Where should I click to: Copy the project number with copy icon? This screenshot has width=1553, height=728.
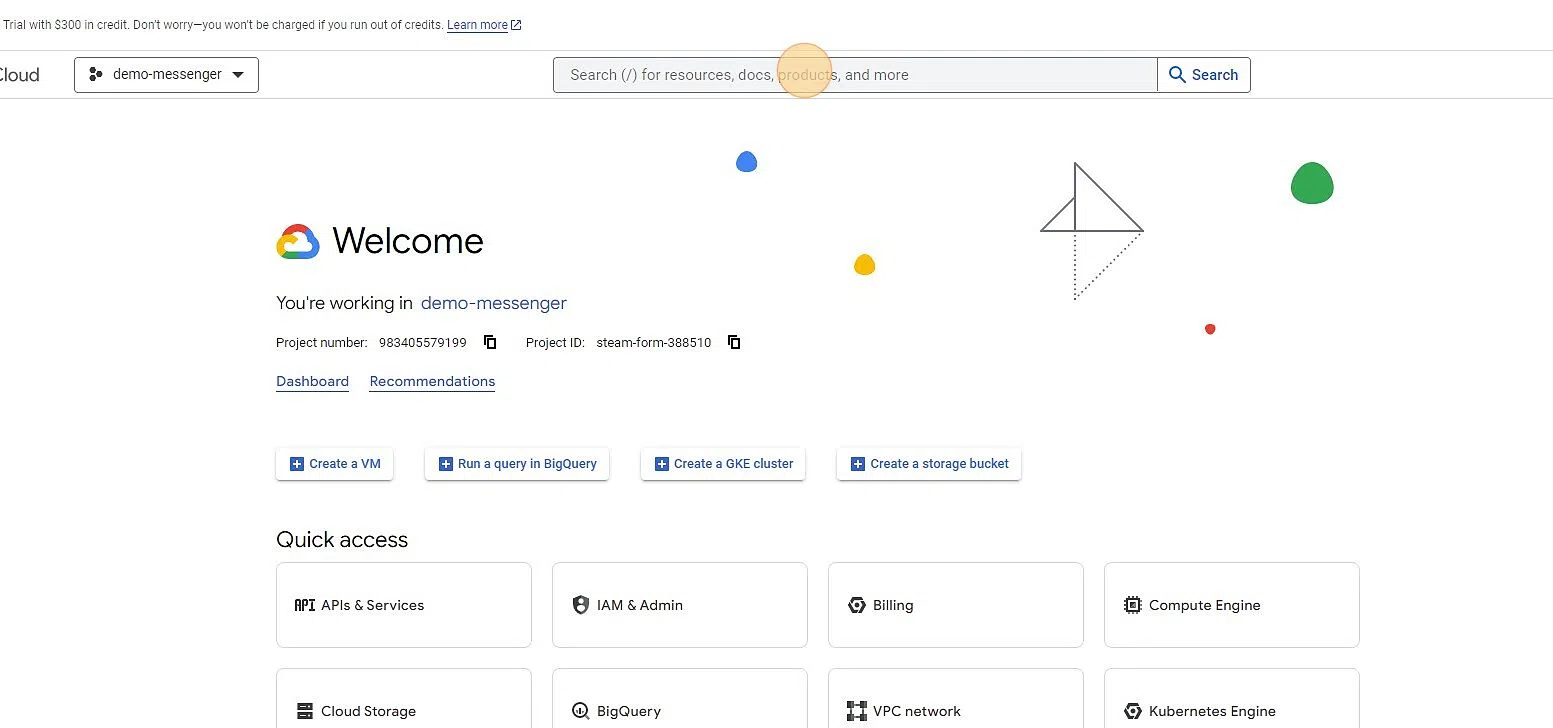point(490,342)
